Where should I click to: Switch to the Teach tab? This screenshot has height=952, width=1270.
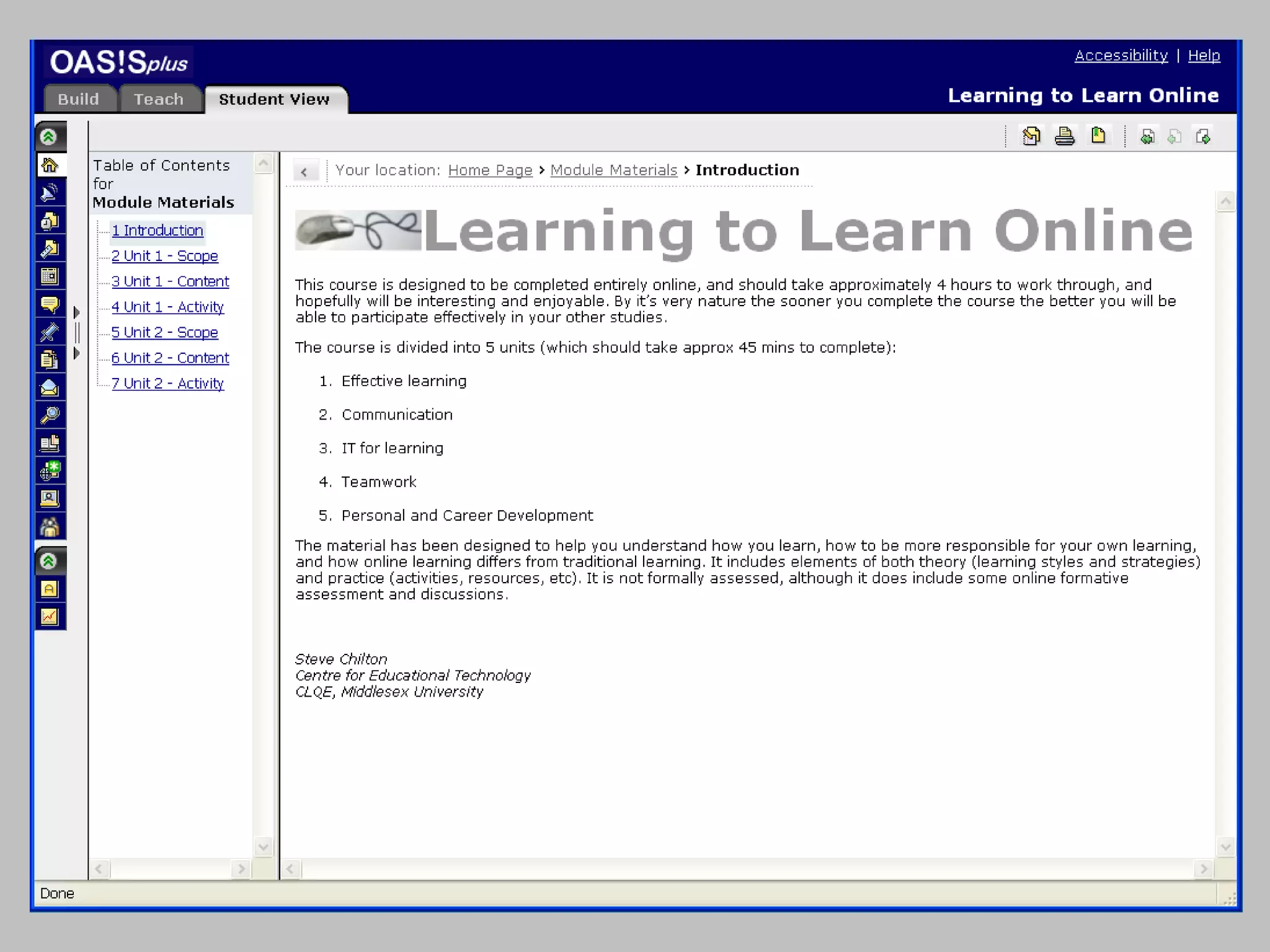pyautogui.click(x=159, y=99)
